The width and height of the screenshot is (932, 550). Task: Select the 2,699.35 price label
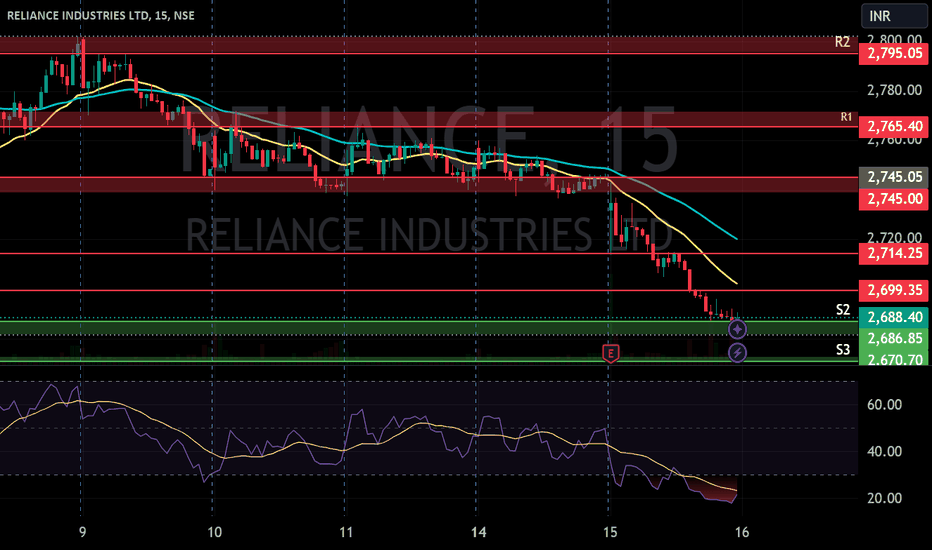coord(894,290)
